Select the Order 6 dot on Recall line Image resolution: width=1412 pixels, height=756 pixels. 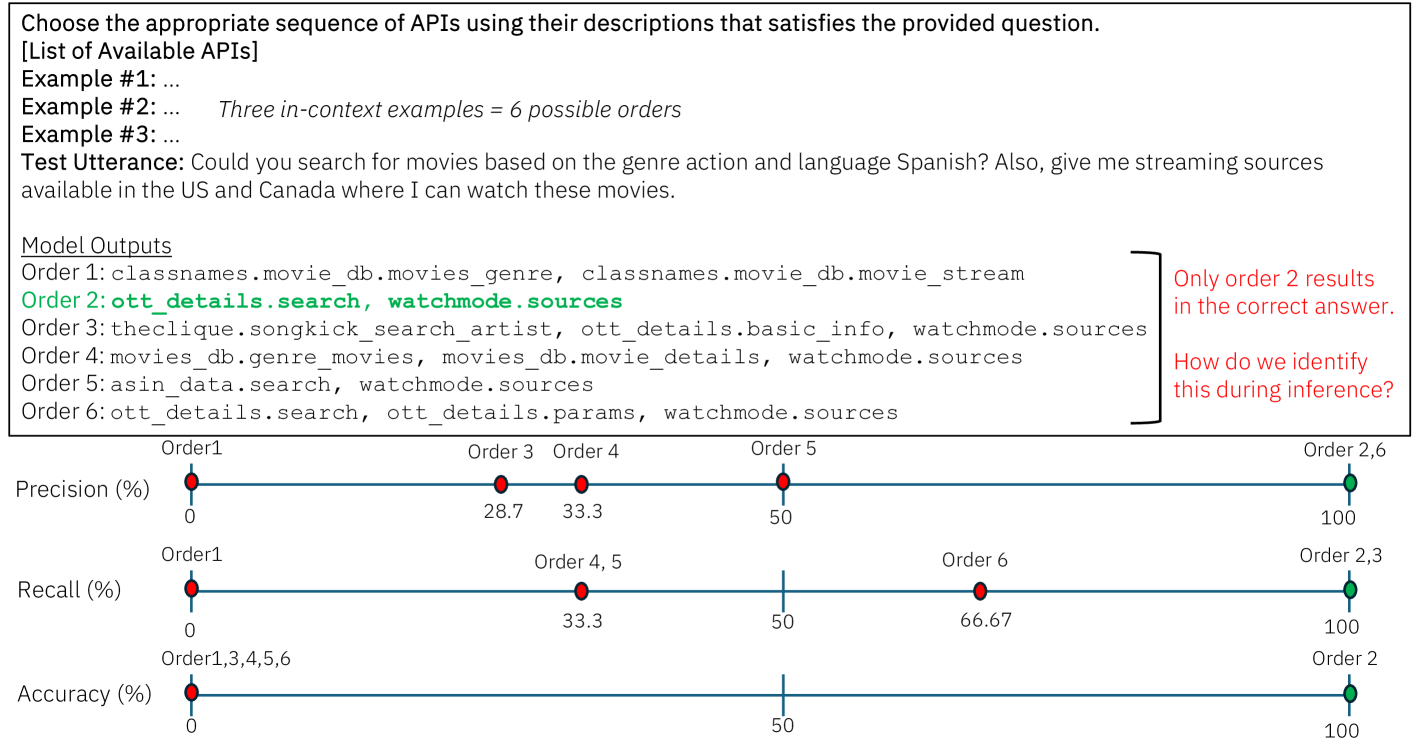(980, 591)
